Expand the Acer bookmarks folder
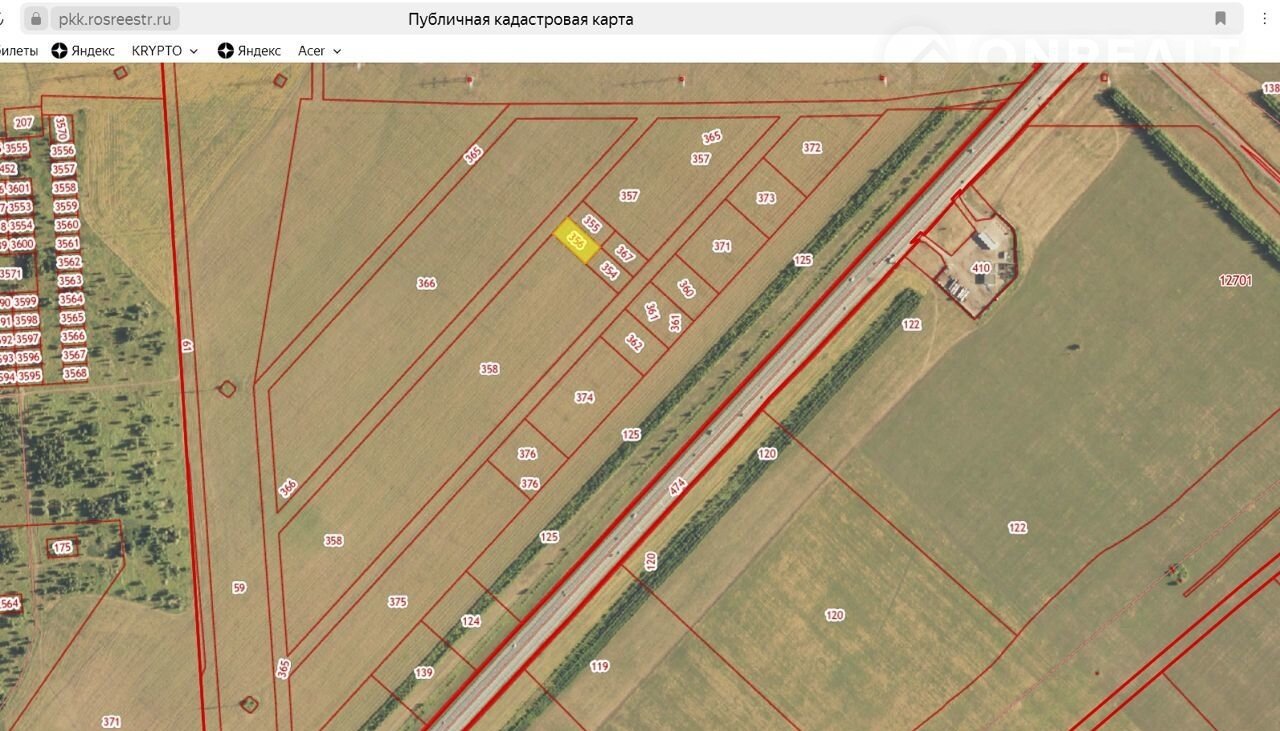 (320, 51)
